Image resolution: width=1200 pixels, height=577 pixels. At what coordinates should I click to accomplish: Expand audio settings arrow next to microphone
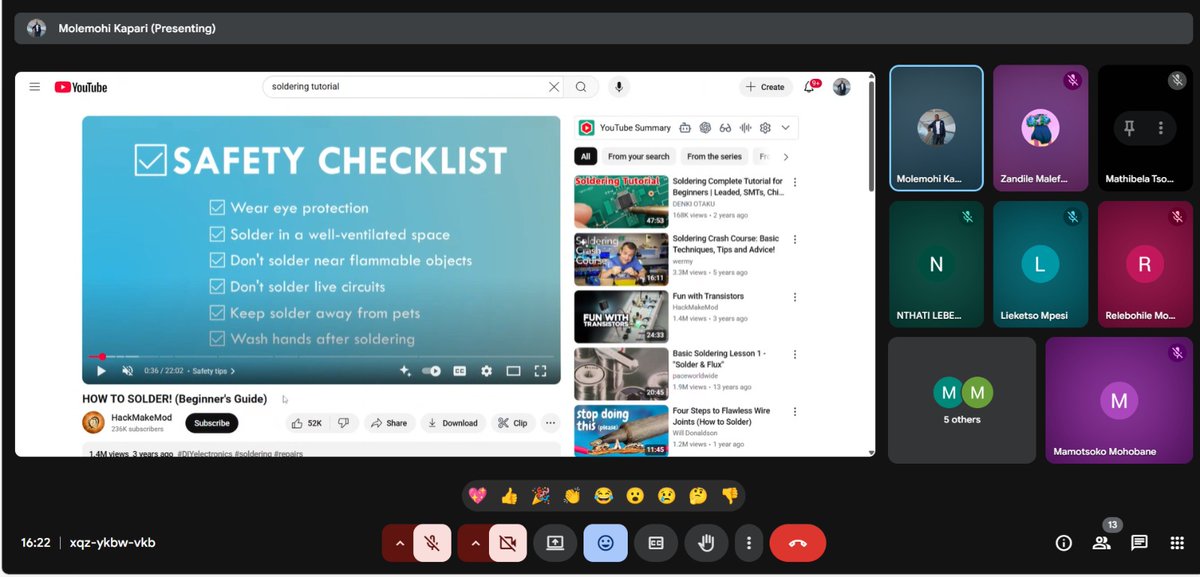point(398,543)
